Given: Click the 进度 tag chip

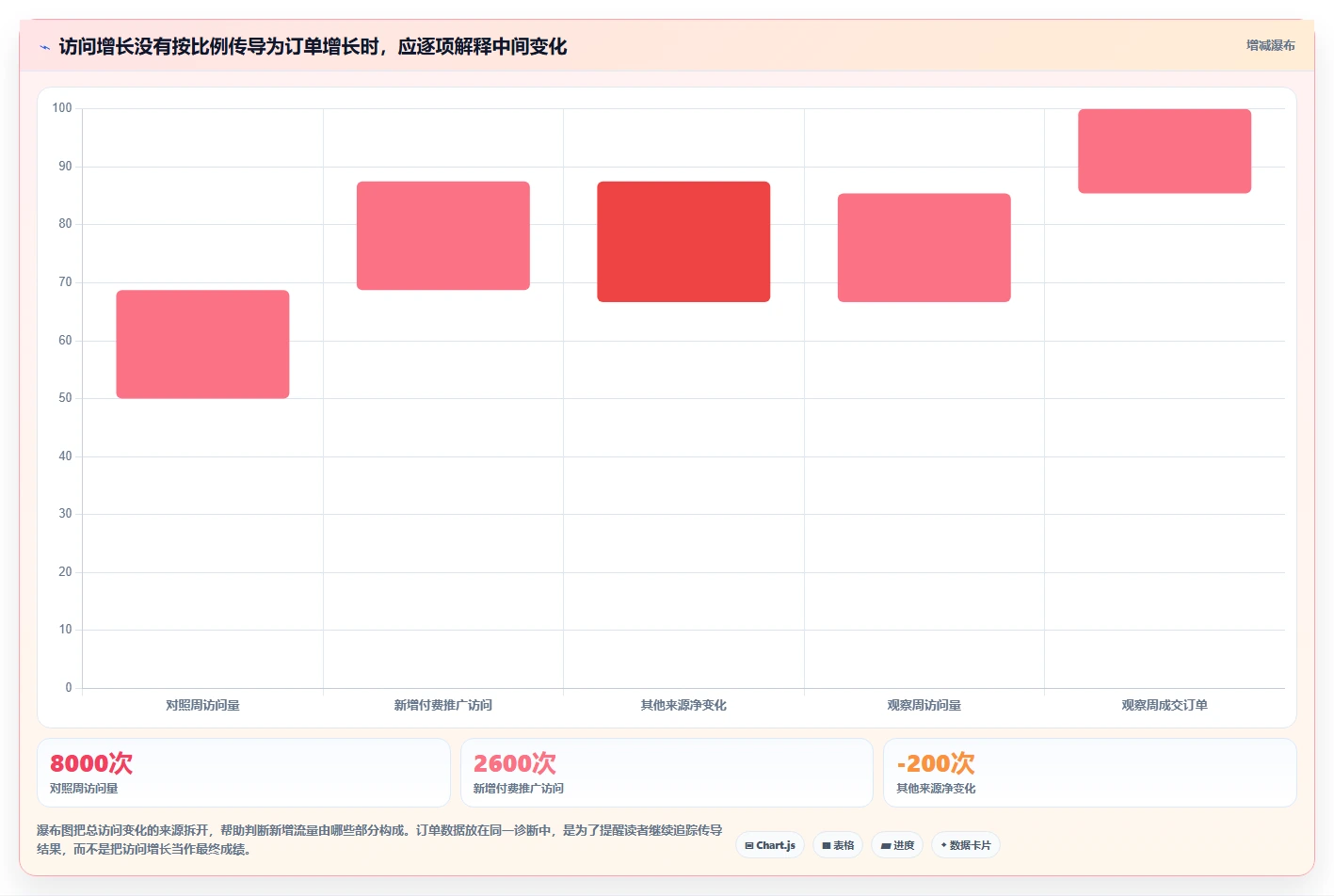Looking at the screenshot, I should (x=897, y=845).
